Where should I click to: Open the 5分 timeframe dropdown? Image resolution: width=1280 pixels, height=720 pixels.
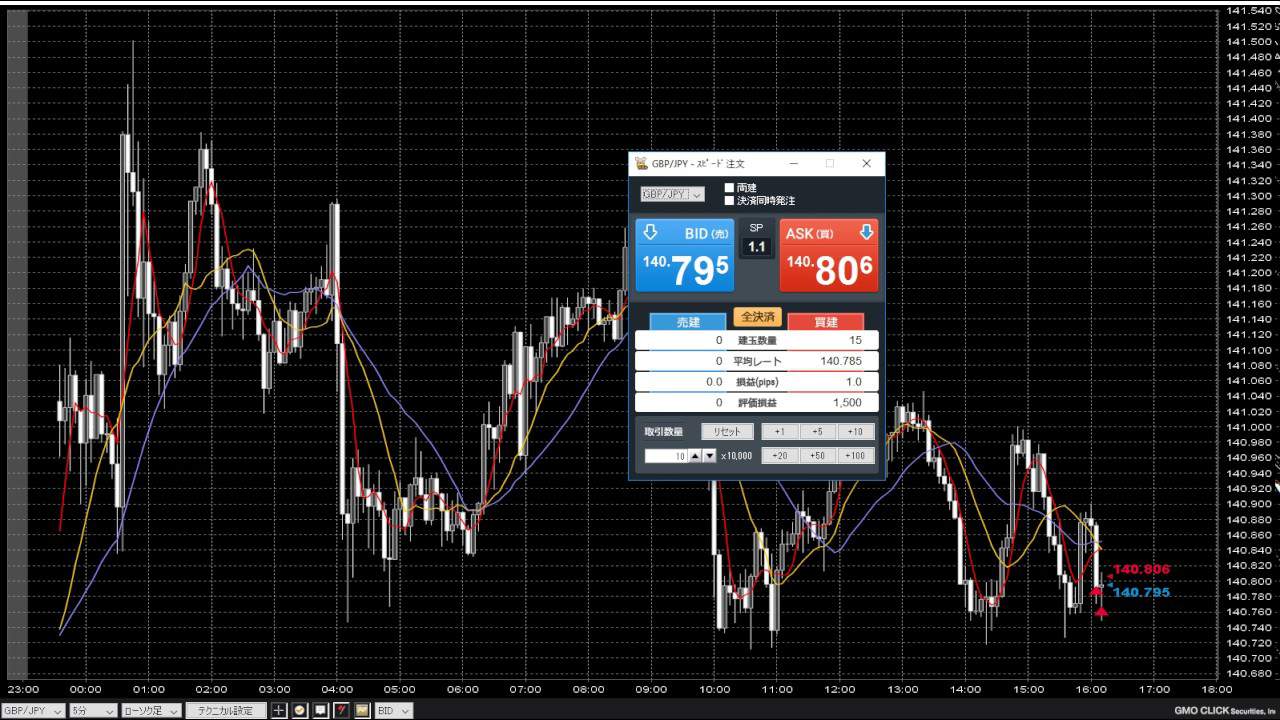[x=93, y=711]
